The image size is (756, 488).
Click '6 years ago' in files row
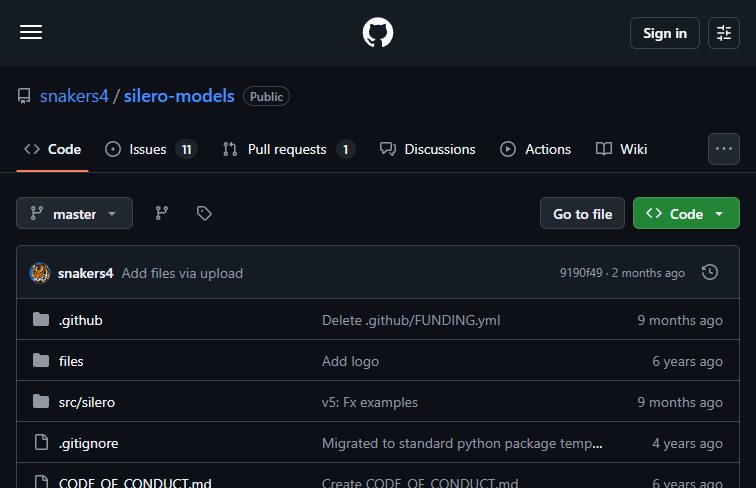687,361
